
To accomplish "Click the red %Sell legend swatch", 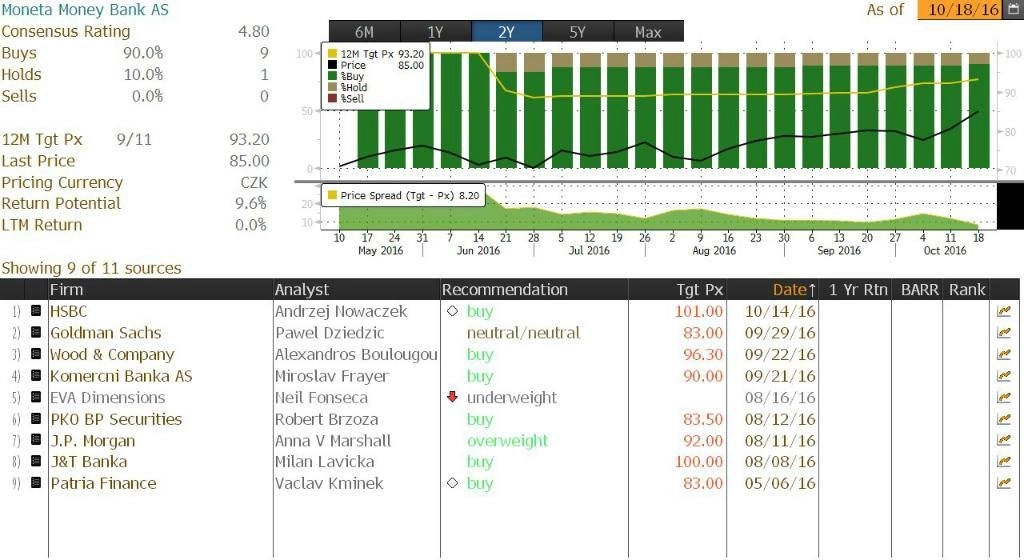I will tap(332, 98).
